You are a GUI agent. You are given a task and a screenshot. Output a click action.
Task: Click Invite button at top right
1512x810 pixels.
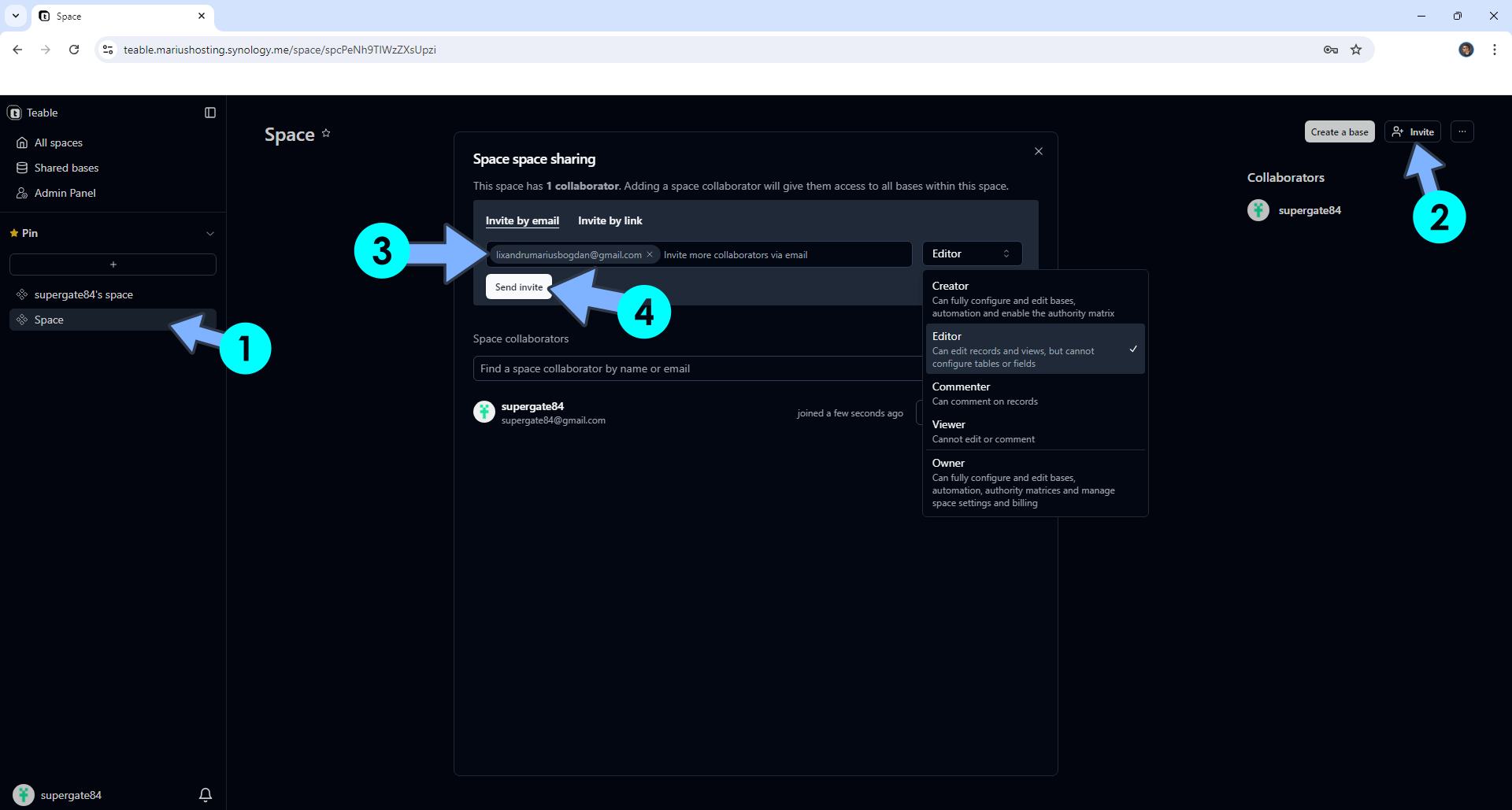1413,131
